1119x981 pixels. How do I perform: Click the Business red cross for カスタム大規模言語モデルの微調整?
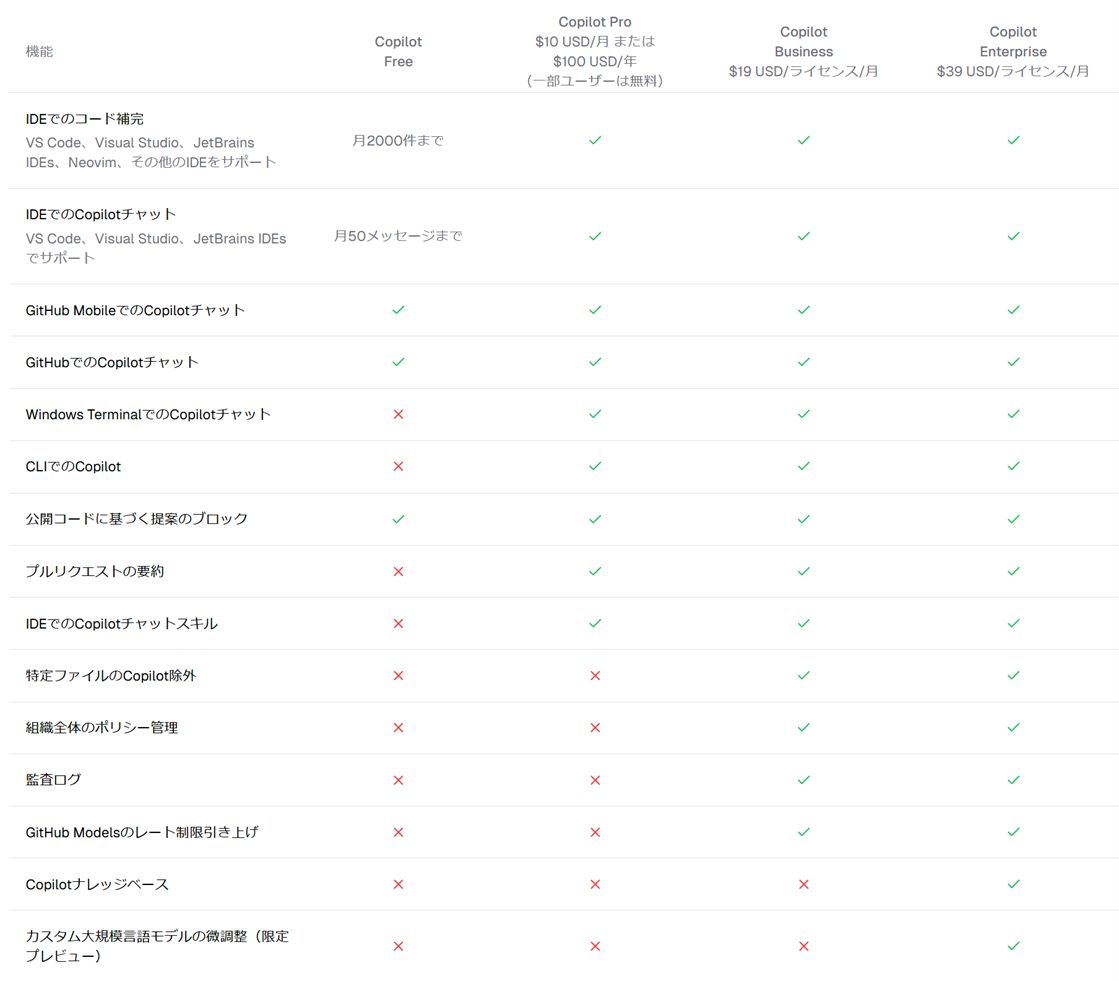[804, 946]
